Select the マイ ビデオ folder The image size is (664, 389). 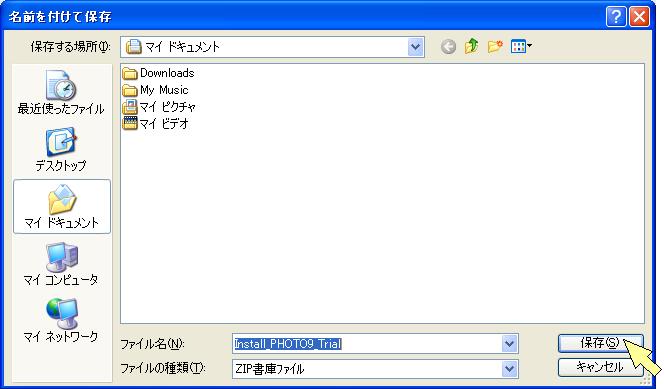[155, 124]
